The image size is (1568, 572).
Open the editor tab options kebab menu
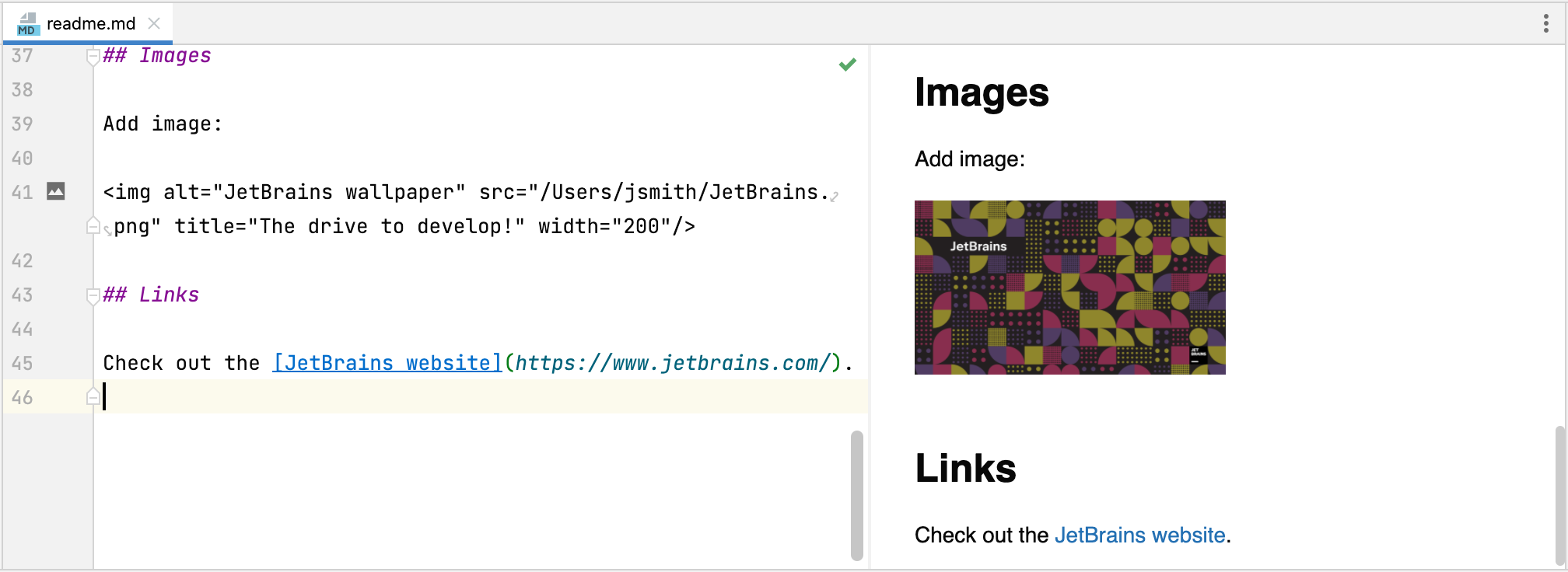tap(1545, 23)
